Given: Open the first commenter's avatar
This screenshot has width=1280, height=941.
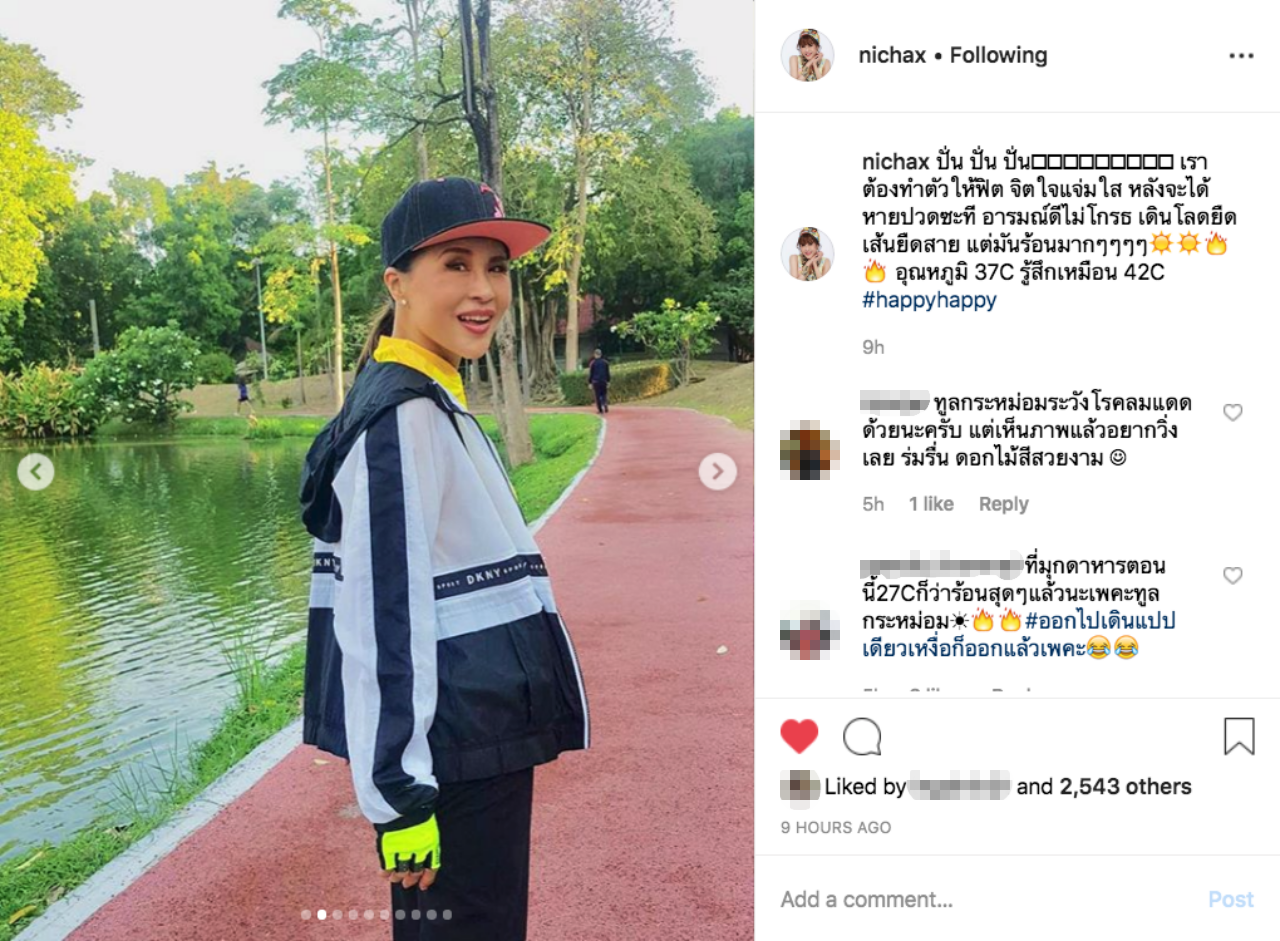Looking at the screenshot, I should (807, 451).
